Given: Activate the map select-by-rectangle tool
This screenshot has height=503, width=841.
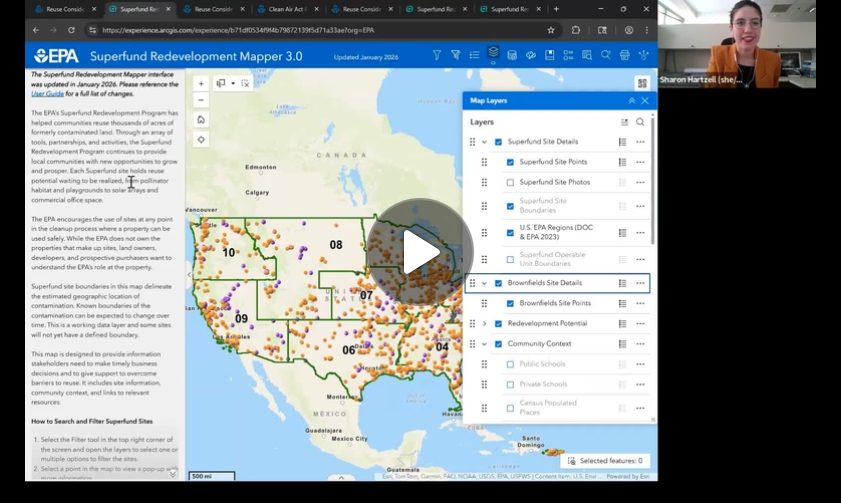Looking at the screenshot, I should pyautogui.click(x=220, y=84).
